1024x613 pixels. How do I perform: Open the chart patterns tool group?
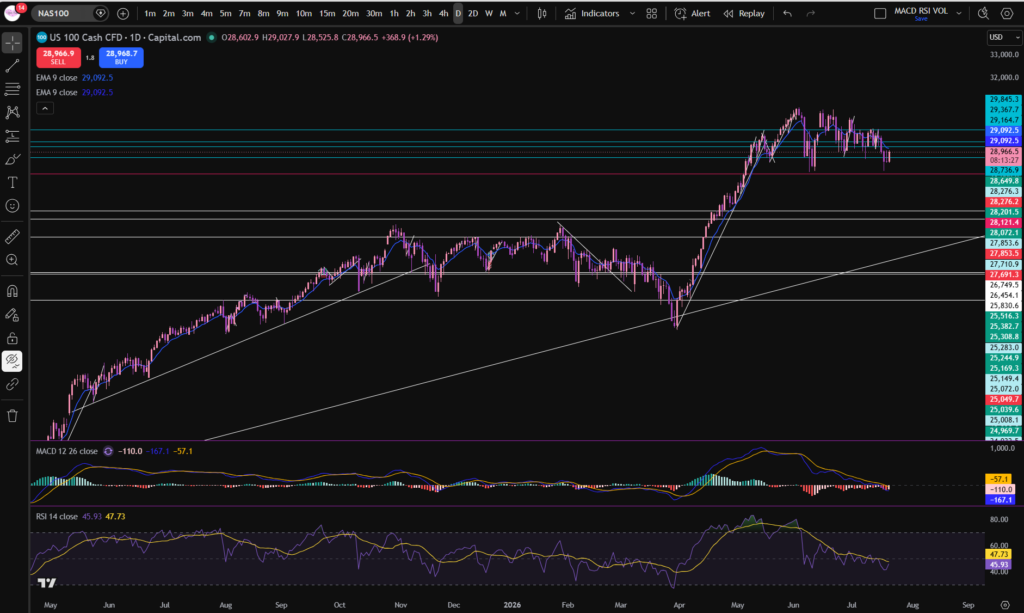click(x=12, y=112)
